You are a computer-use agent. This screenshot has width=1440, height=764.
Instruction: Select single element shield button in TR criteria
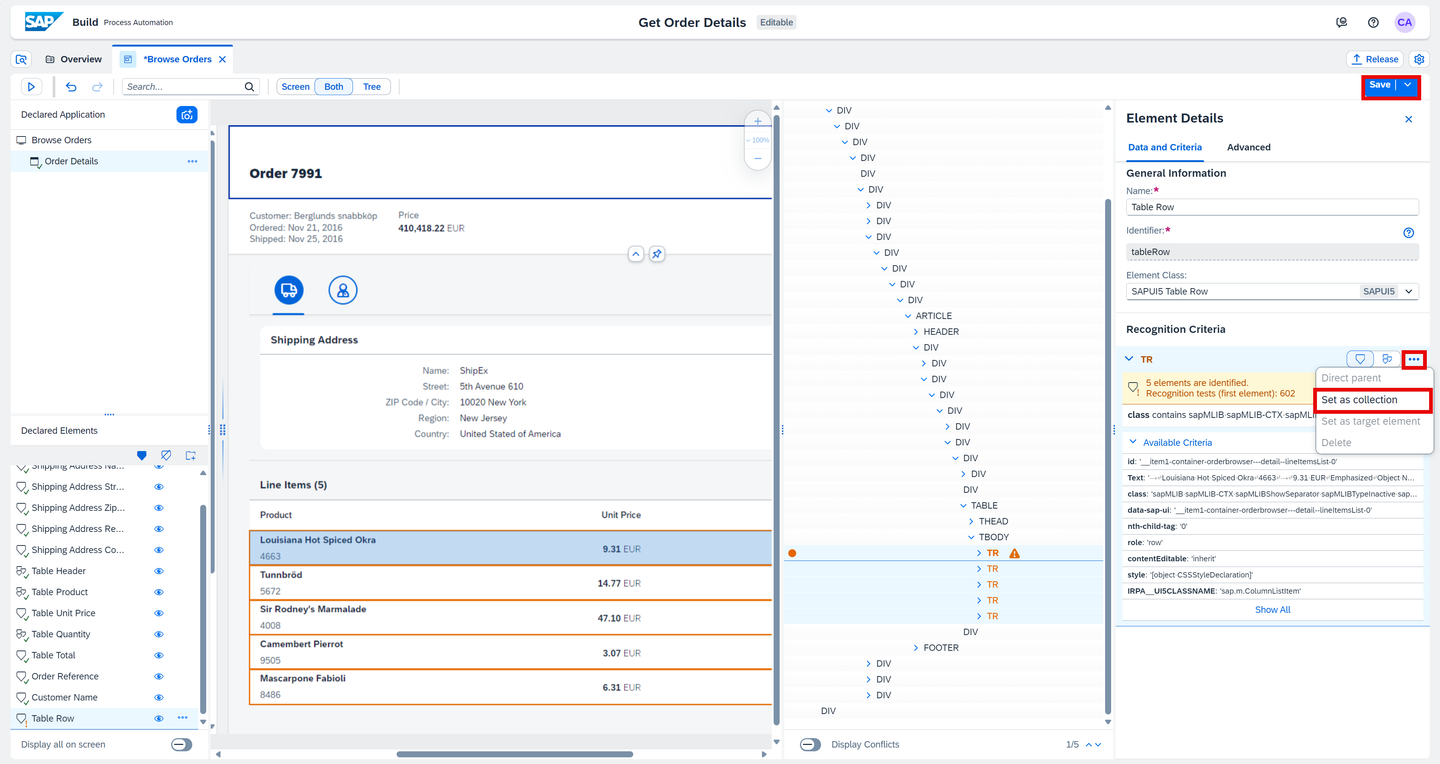pyautogui.click(x=1360, y=359)
